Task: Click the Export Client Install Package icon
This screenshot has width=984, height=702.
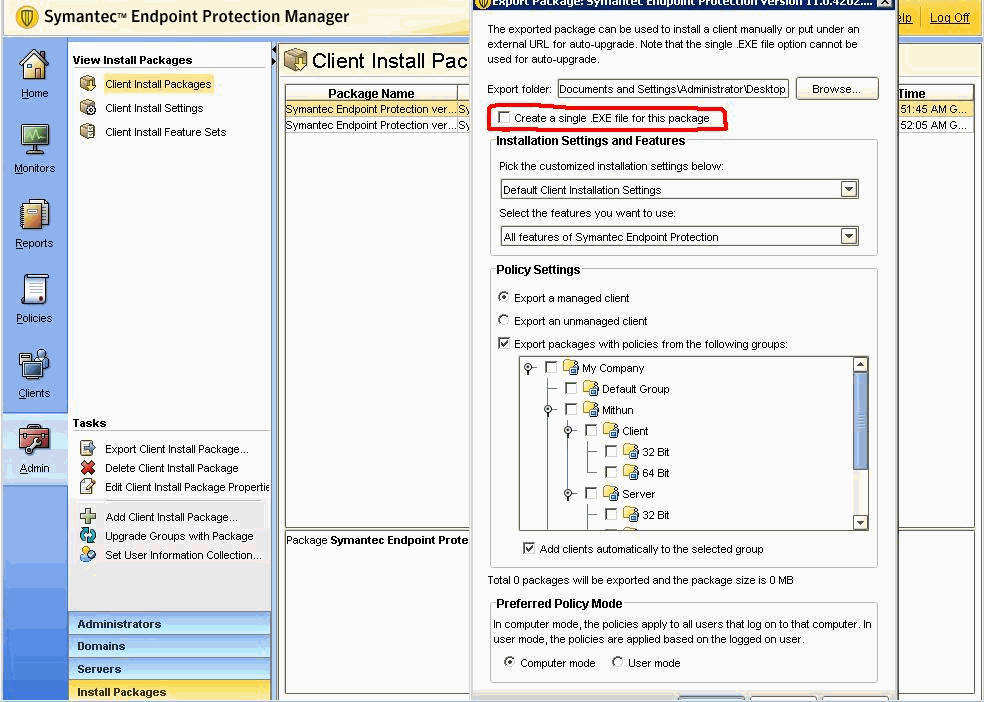Action: click(x=88, y=449)
